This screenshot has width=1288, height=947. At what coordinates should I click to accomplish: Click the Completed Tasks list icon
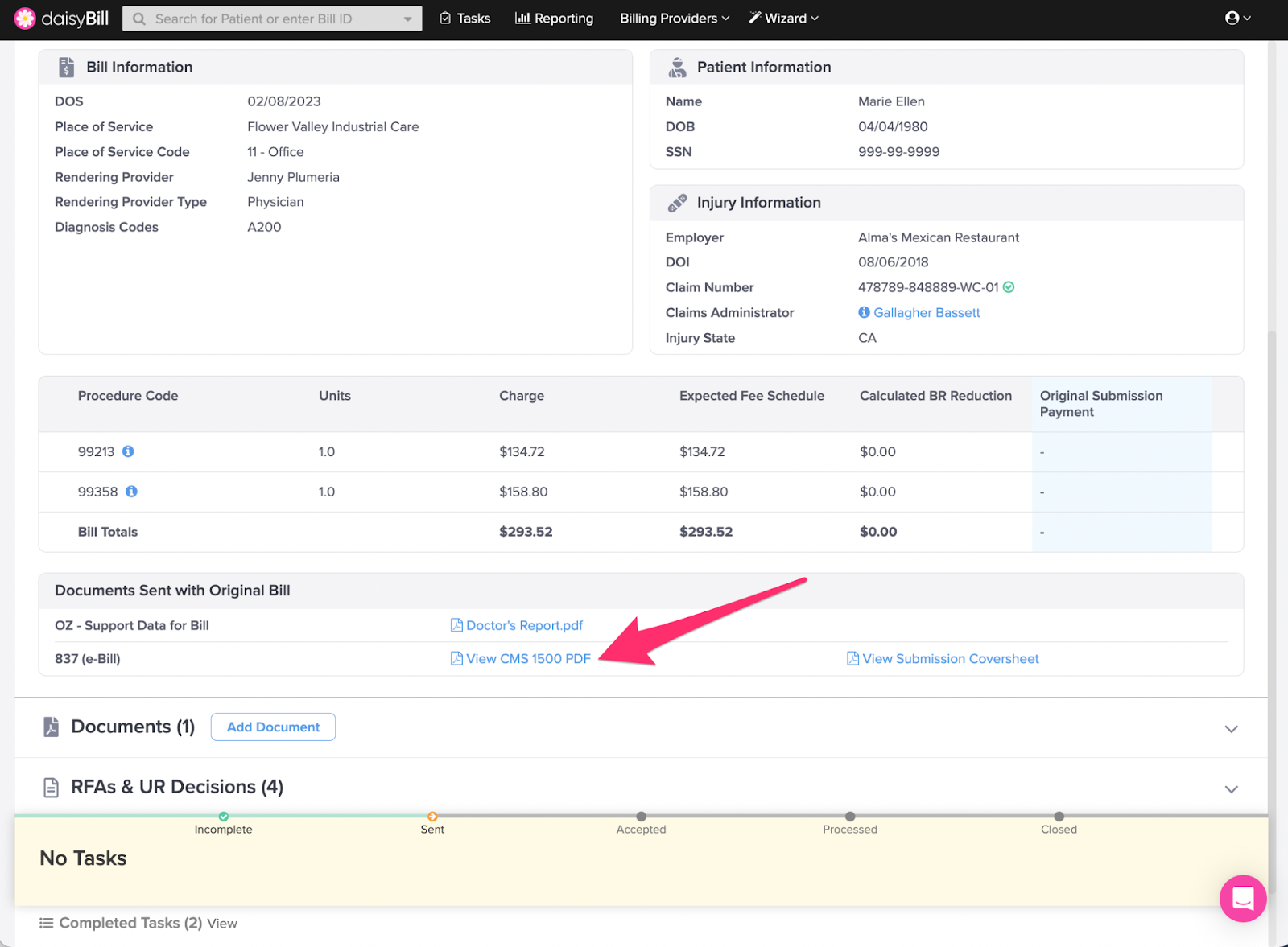[x=47, y=923]
